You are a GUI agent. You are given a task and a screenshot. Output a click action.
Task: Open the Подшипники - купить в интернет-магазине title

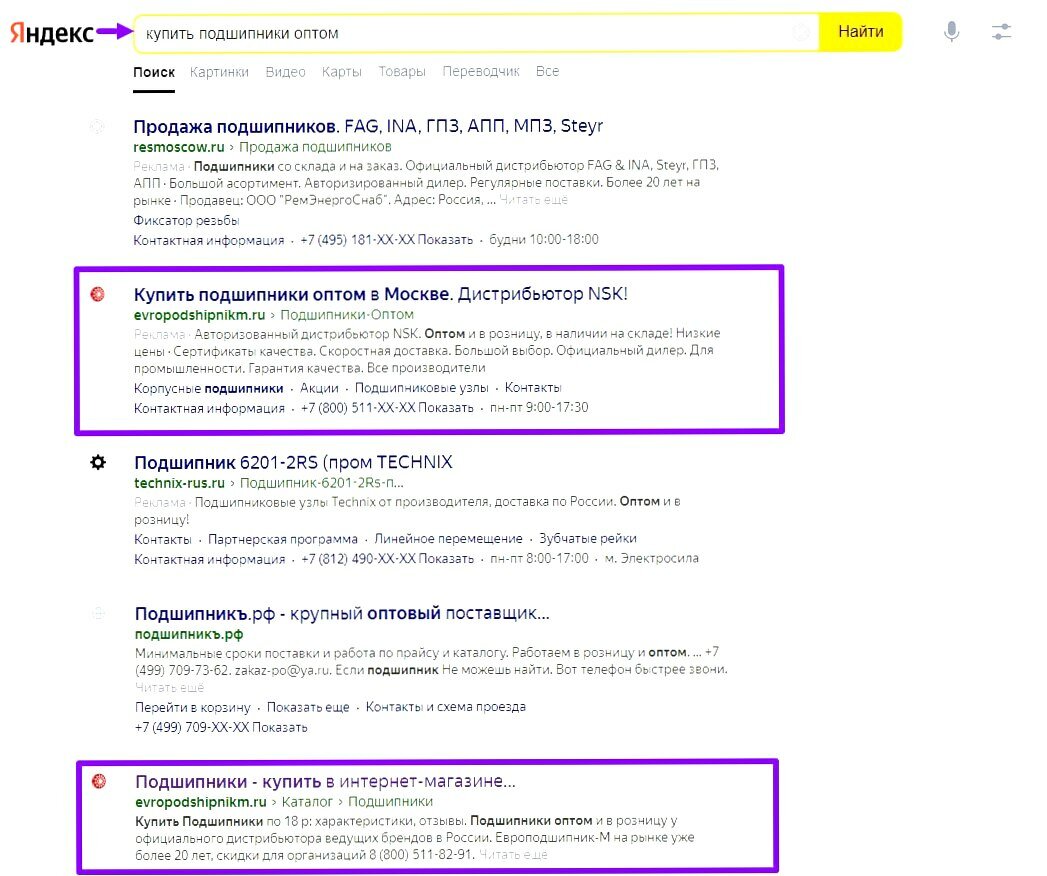tap(325, 781)
